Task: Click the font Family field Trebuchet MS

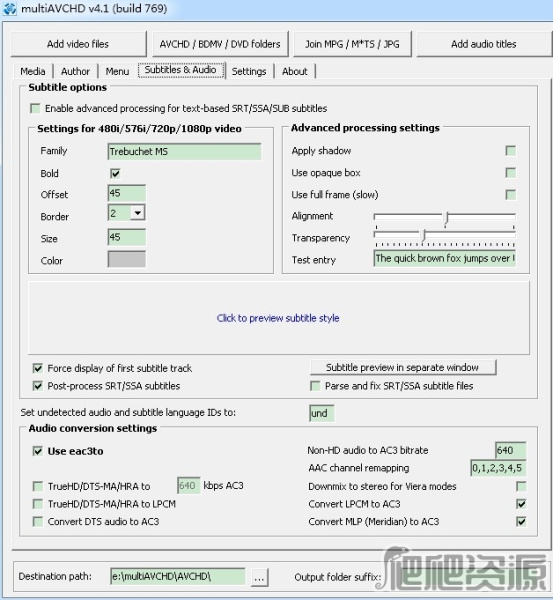Action: click(x=184, y=152)
